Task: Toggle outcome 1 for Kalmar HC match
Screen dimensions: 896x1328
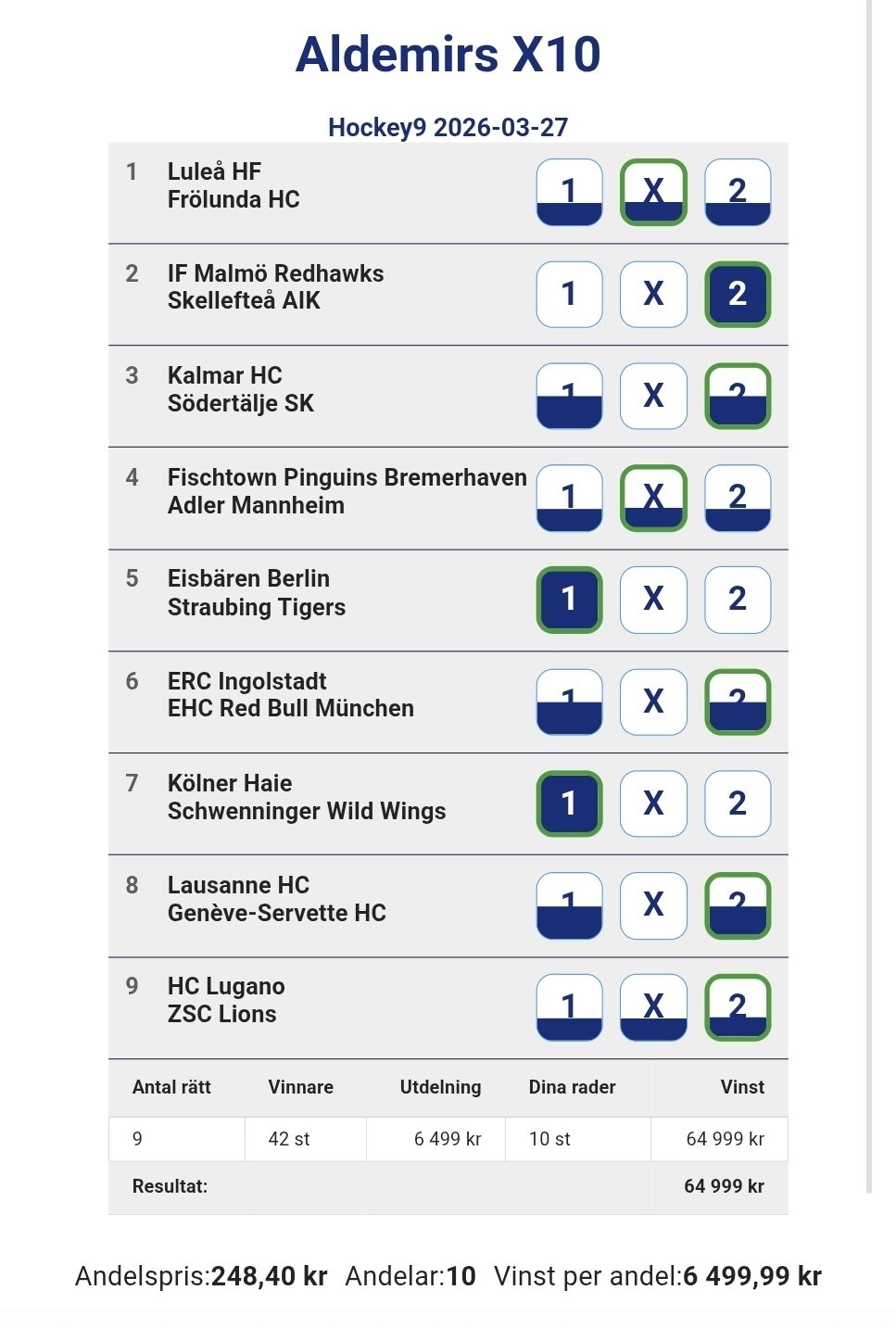Action: (x=569, y=396)
